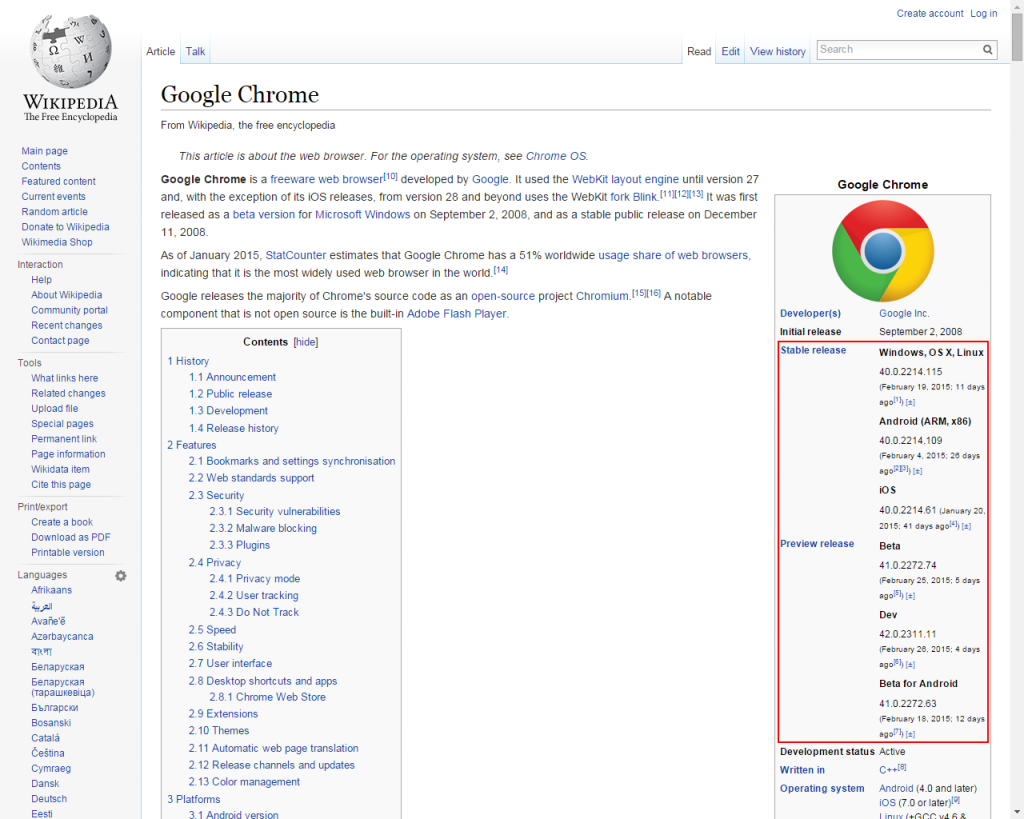The height and width of the screenshot is (819, 1024).
Task: Jump to 1.4 Release history section
Action: [x=234, y=428]
